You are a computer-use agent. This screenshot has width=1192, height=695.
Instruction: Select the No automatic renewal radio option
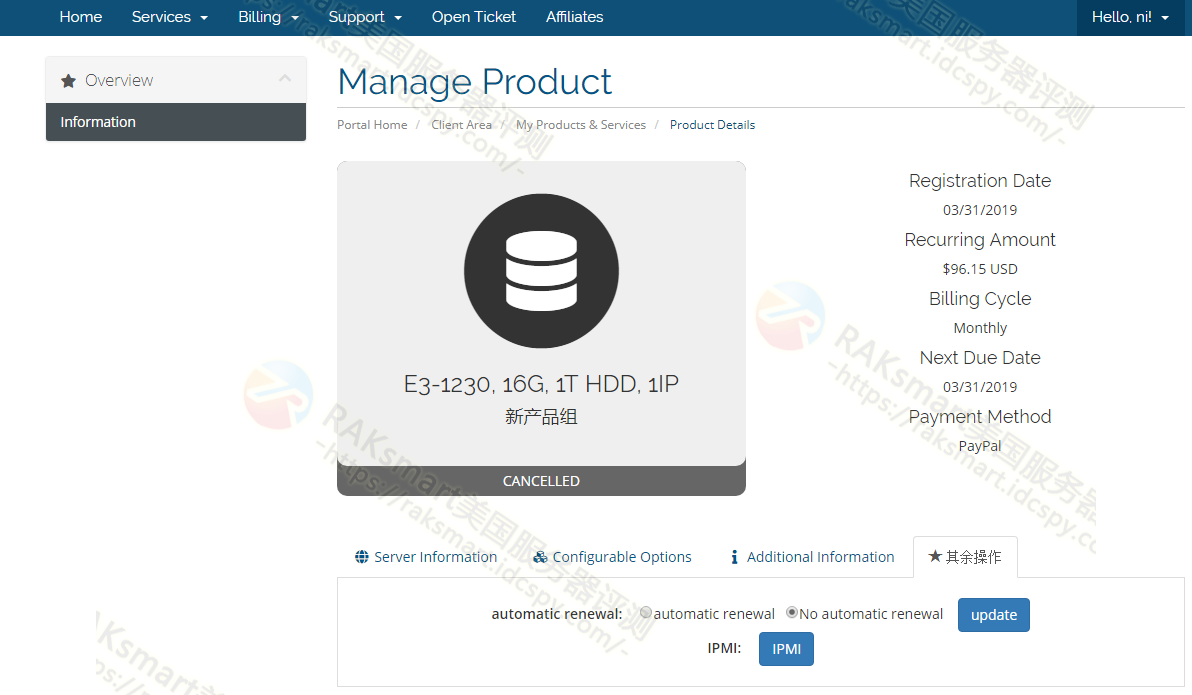791,612
